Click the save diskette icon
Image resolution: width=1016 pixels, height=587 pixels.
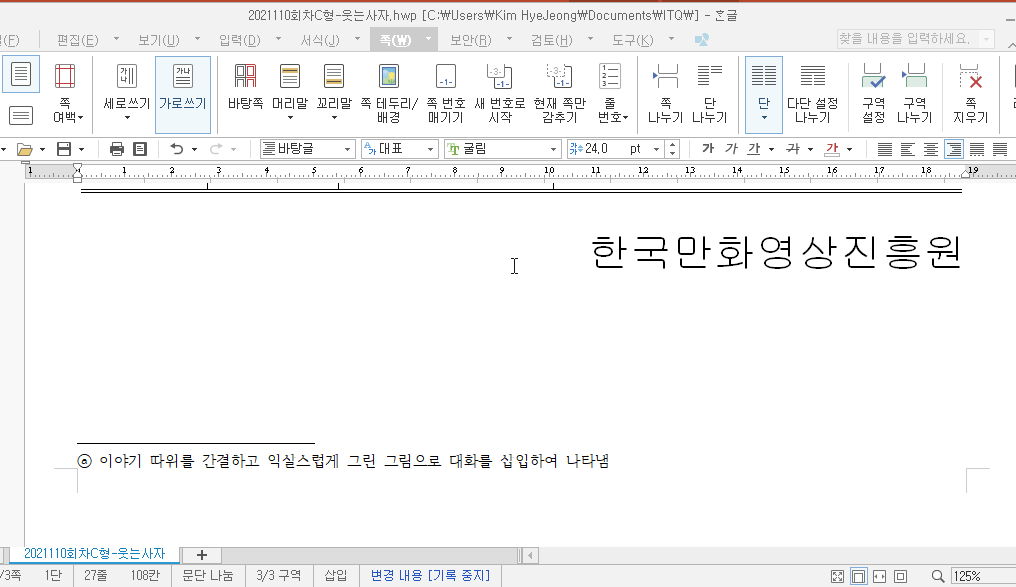pos(64,150)
